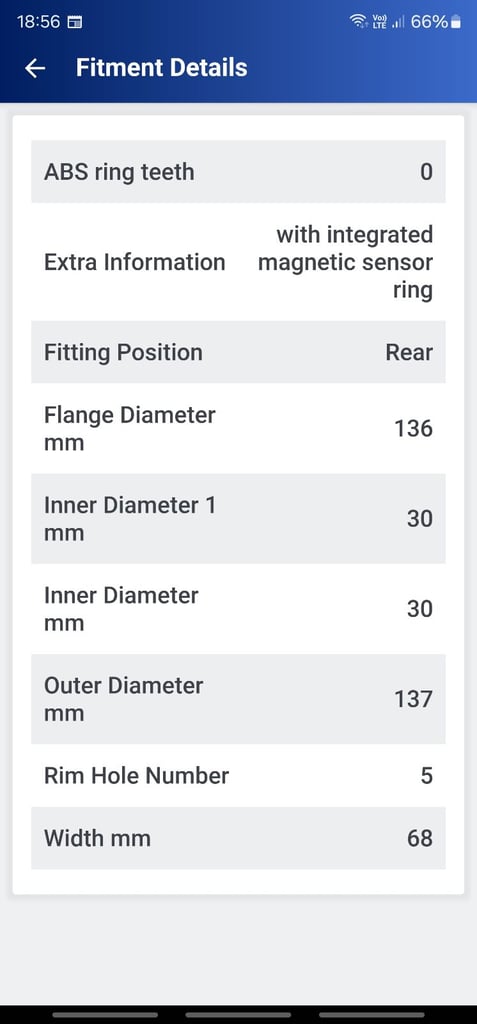Tap the back arrow icon
The width and height of the screenshot is (477, 1024).
(35, 68)
